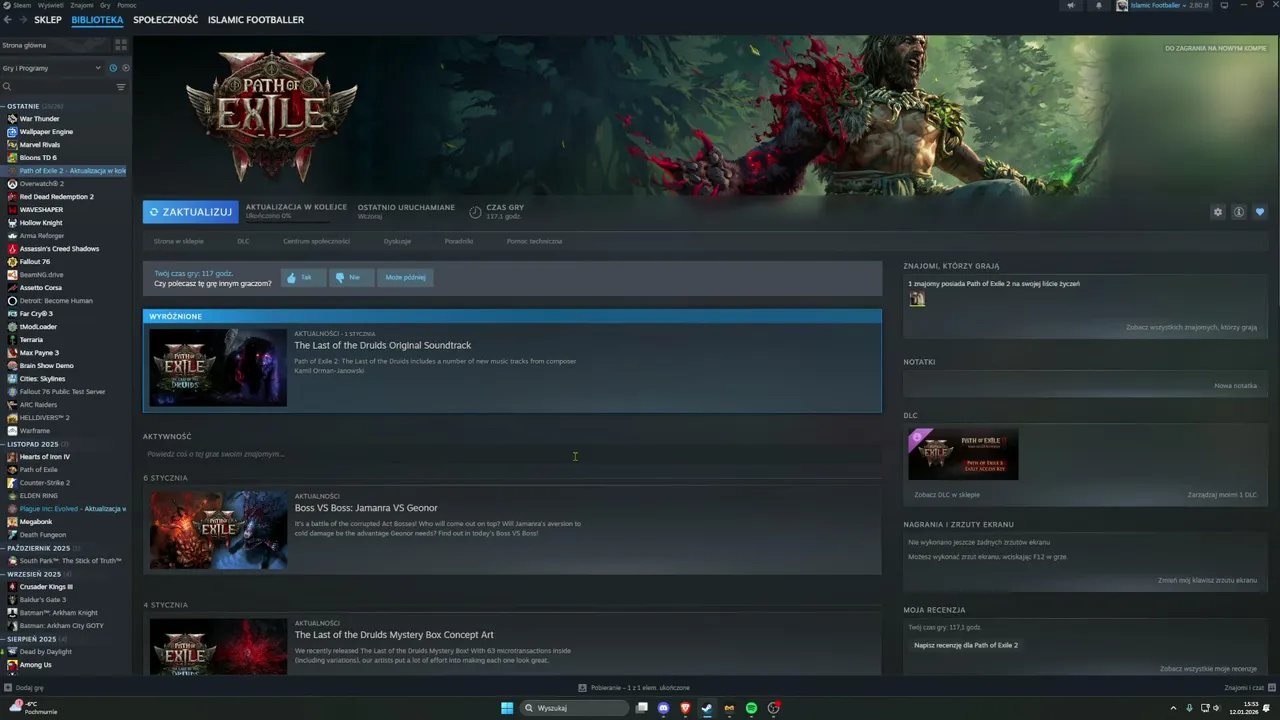The width and height of the screenshot is (1280, 720).
Task: Open the Wyświetl menu
Action: pos(50,5)
